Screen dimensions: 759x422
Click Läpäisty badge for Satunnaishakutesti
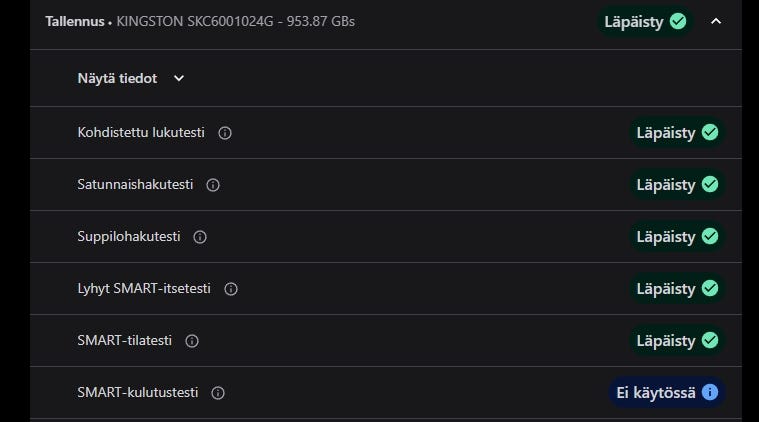point(676,185)
